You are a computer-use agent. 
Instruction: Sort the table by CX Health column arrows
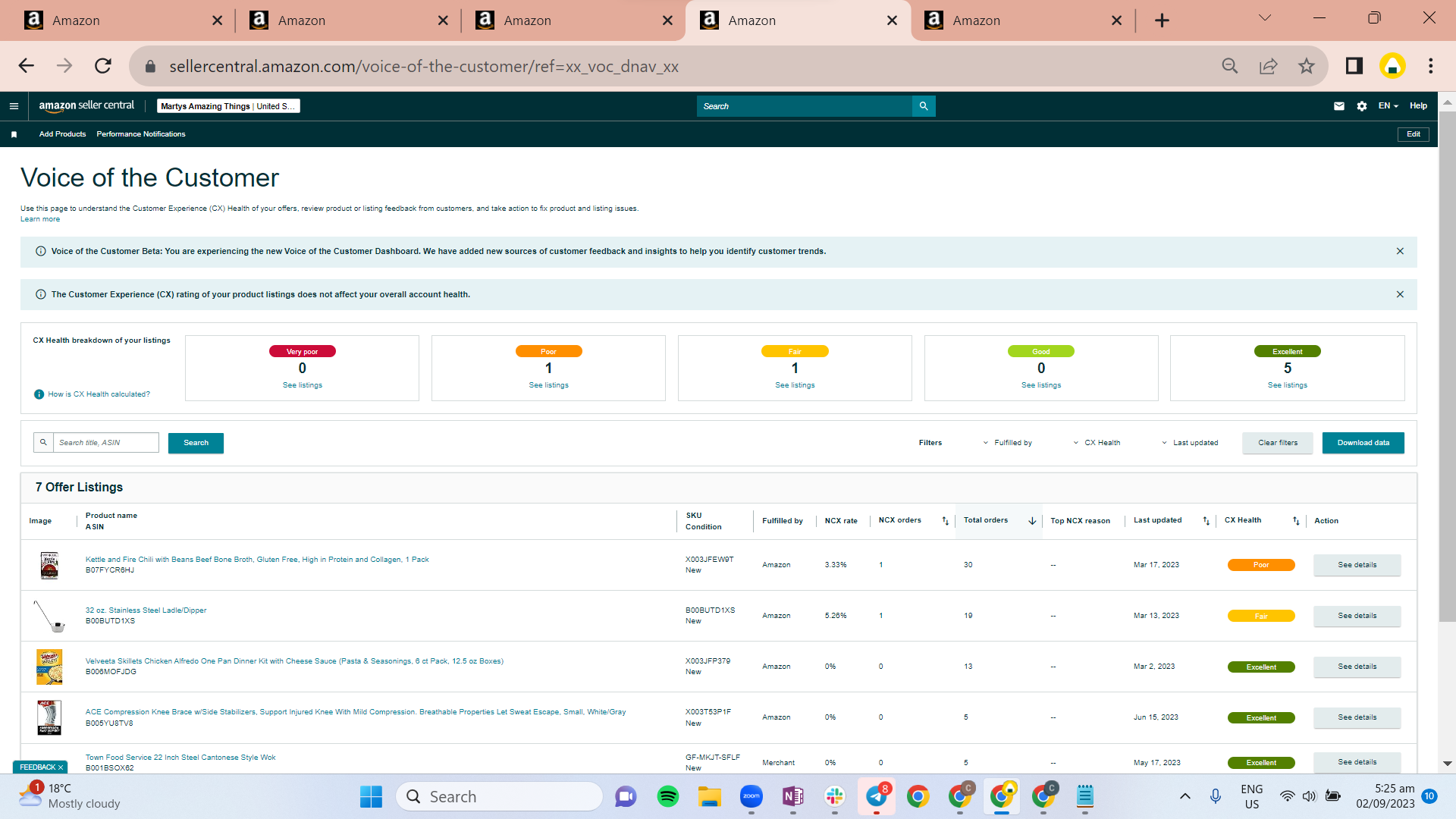click(1296, 521)
